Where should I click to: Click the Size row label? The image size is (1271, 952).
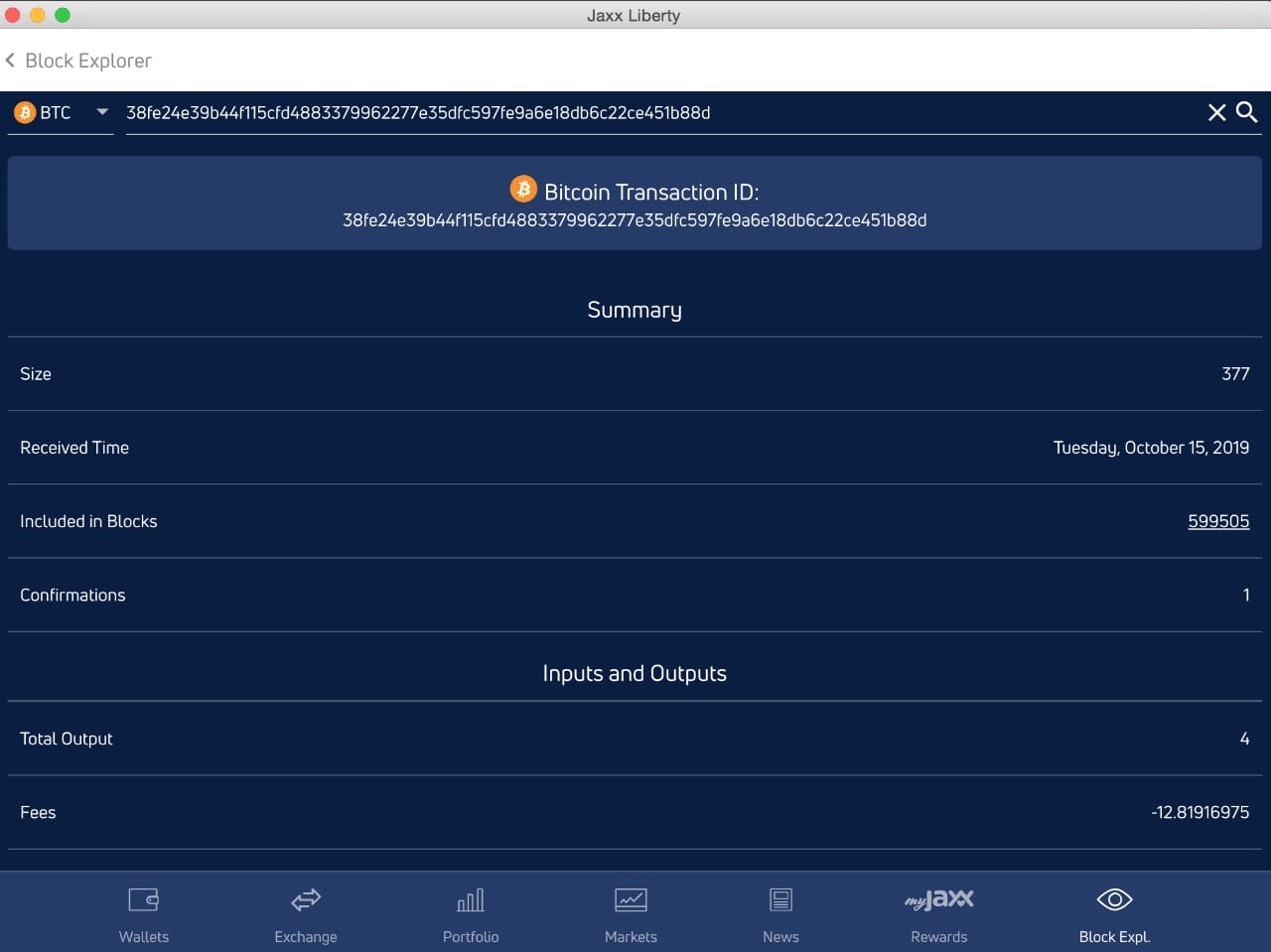pyautogui.click(x=36, y=374)
